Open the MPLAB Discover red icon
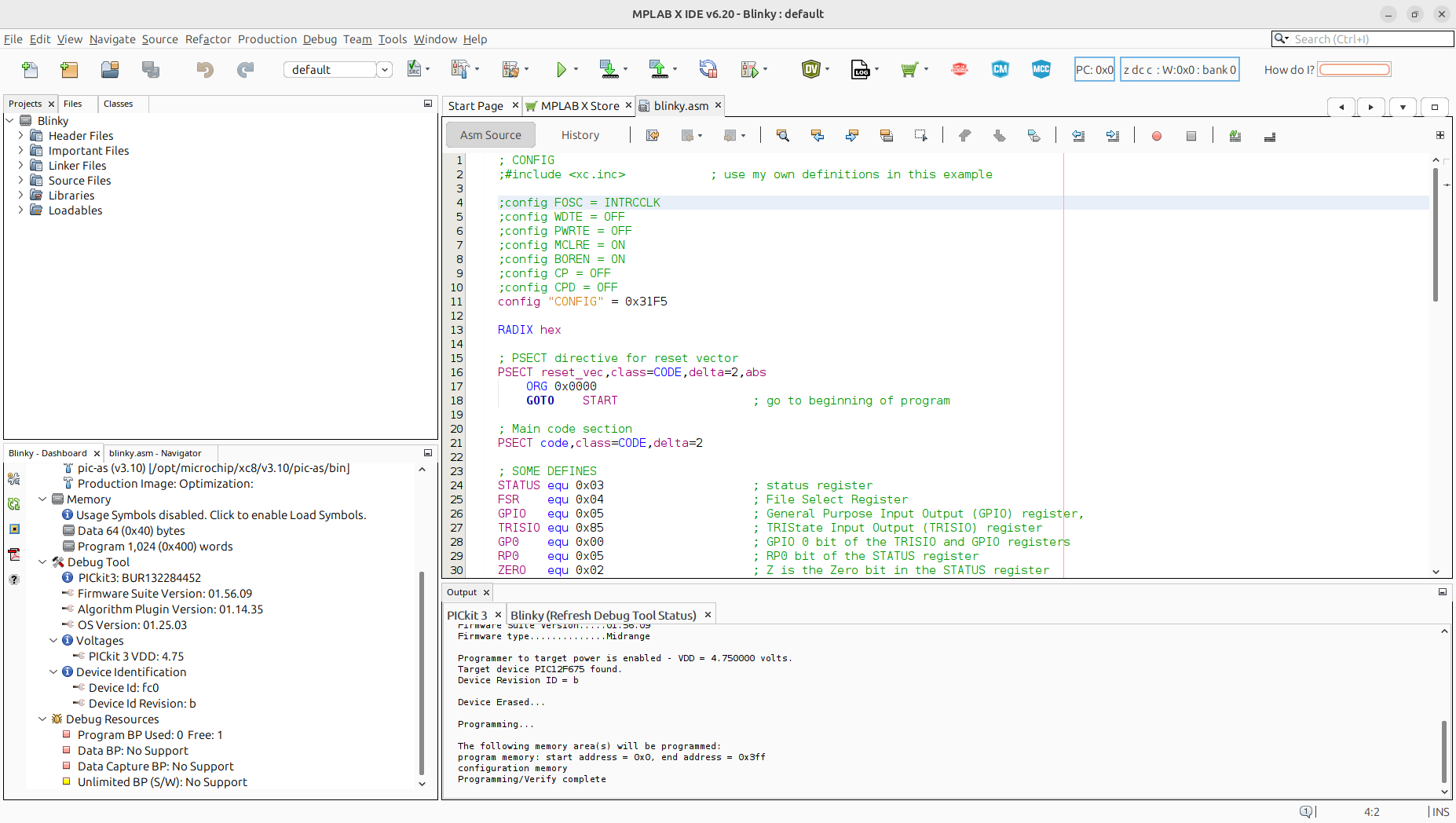 [x=959, y=70]
